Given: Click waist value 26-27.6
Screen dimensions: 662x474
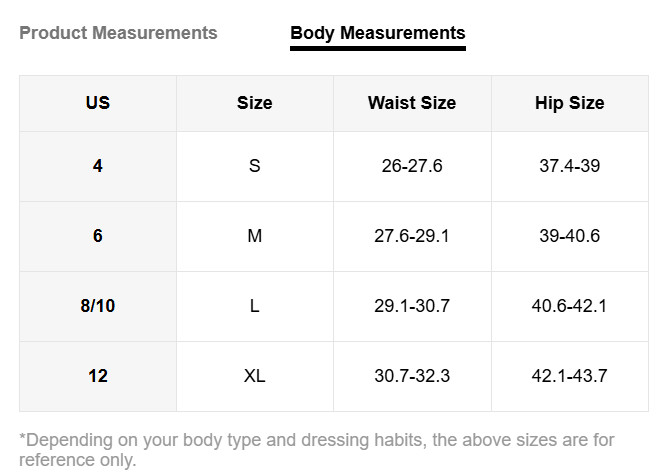Looking at the screenshot, I should pos(412,166).
